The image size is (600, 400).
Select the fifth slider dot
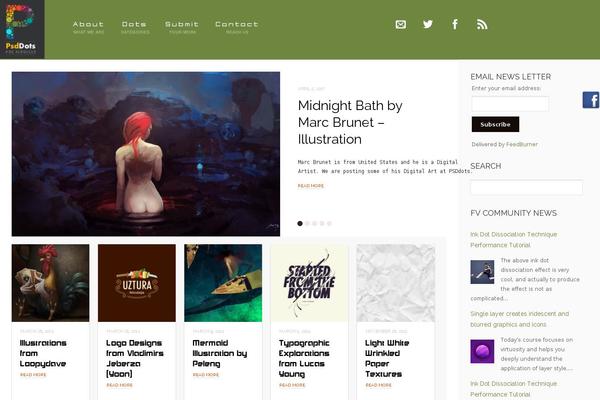329,224
